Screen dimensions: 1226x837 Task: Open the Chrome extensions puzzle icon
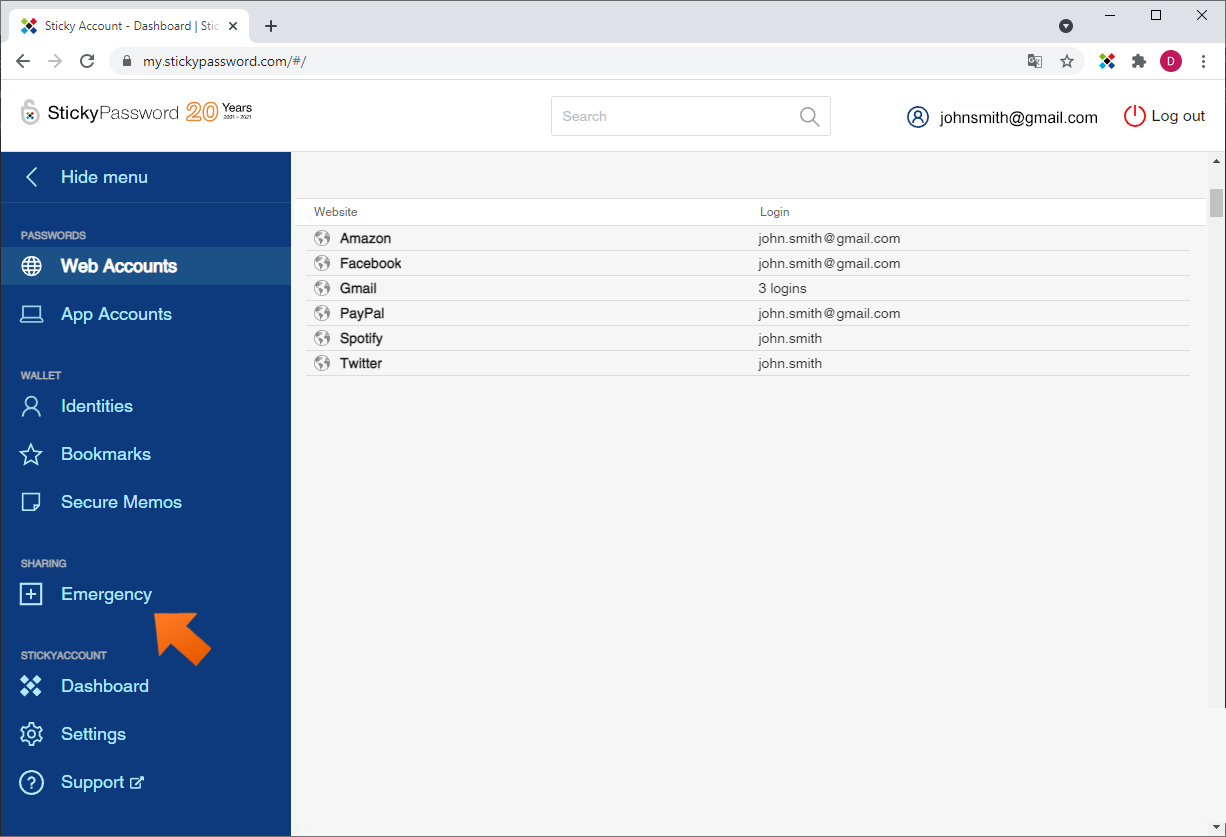(1139, 61)
